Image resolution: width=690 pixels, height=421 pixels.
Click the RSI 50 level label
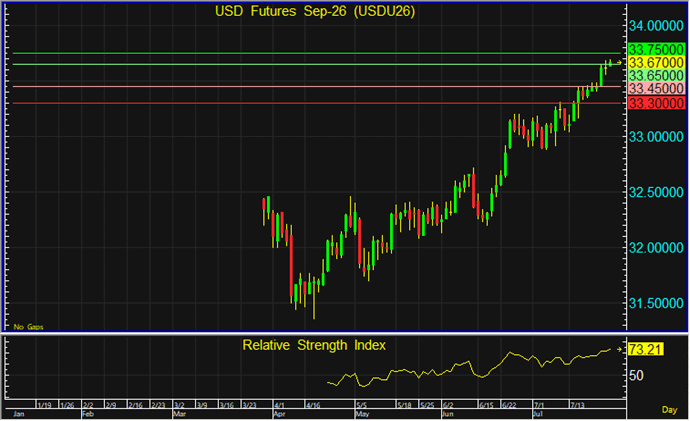click(636, 376)
